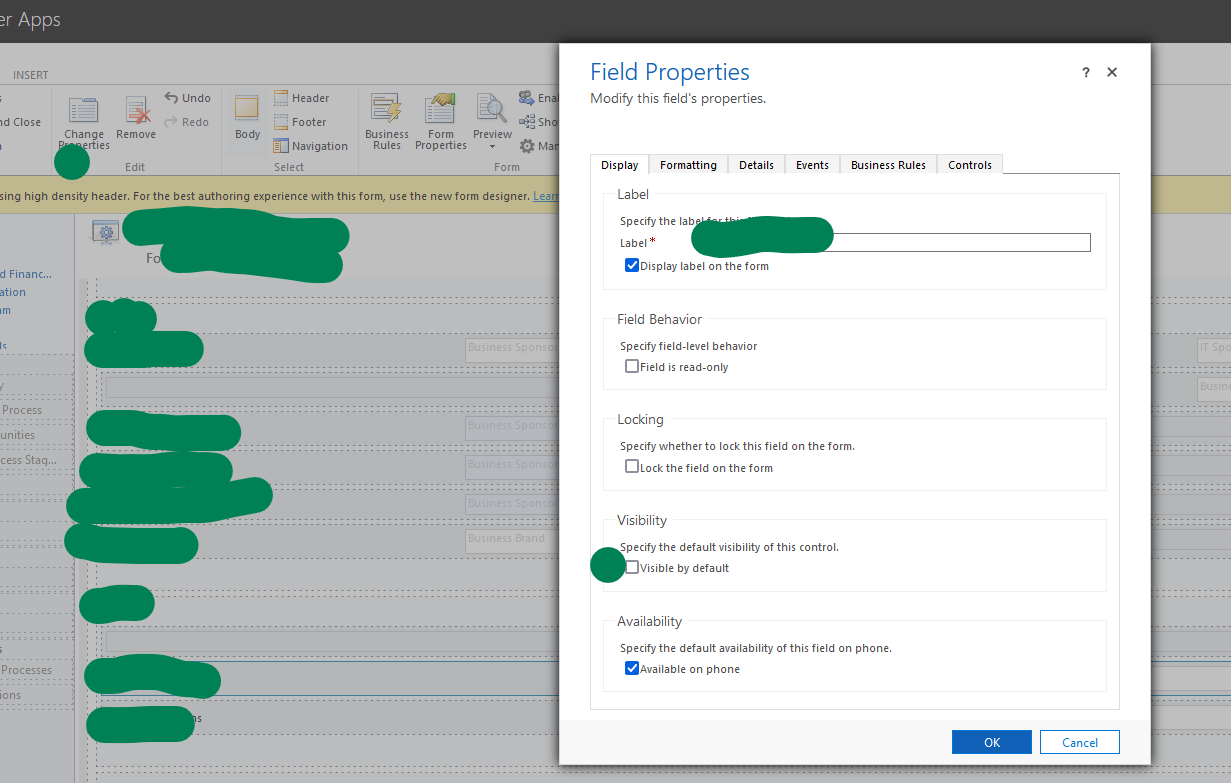Enable Field is read-only
The height and width of the screenshot is (783, 1231).
coord(631,365)
